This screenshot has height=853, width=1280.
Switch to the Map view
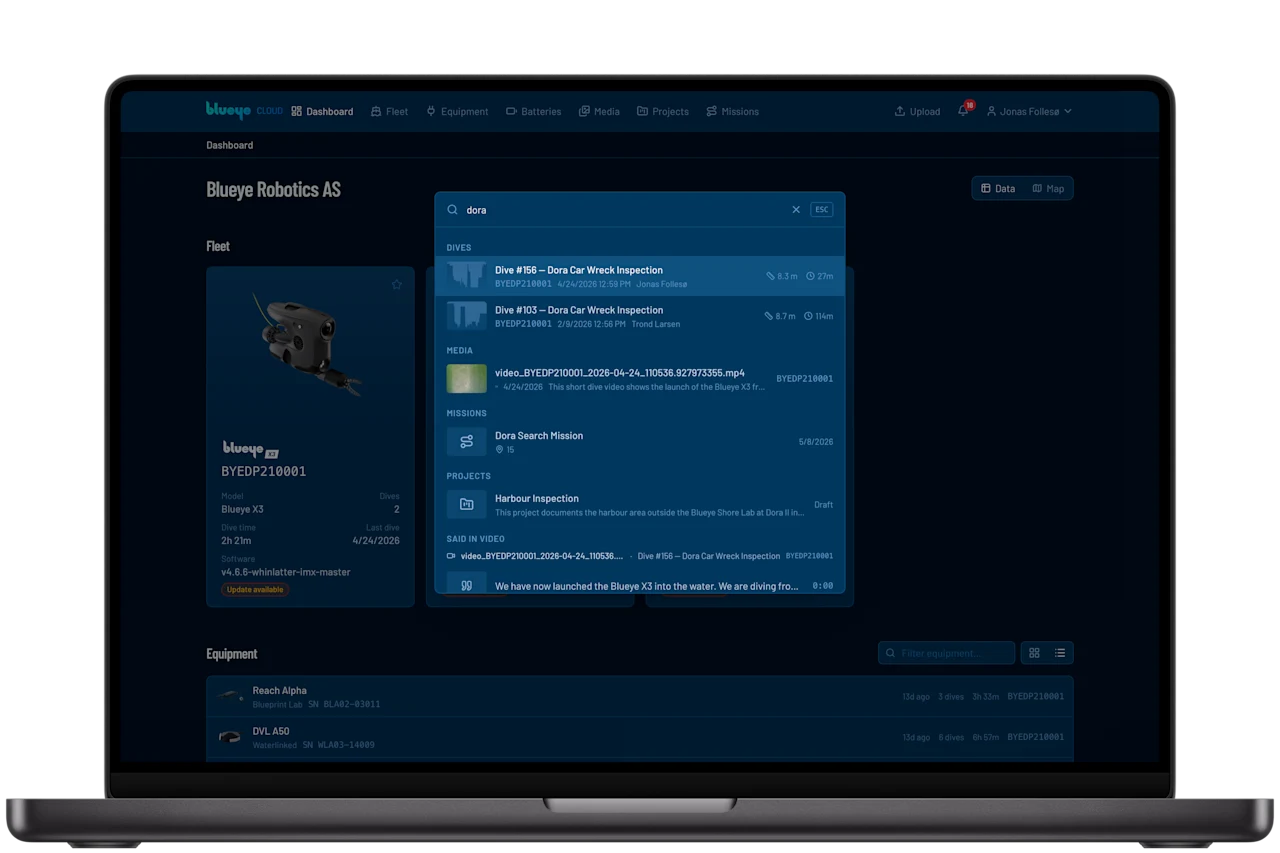[1048, 188]
